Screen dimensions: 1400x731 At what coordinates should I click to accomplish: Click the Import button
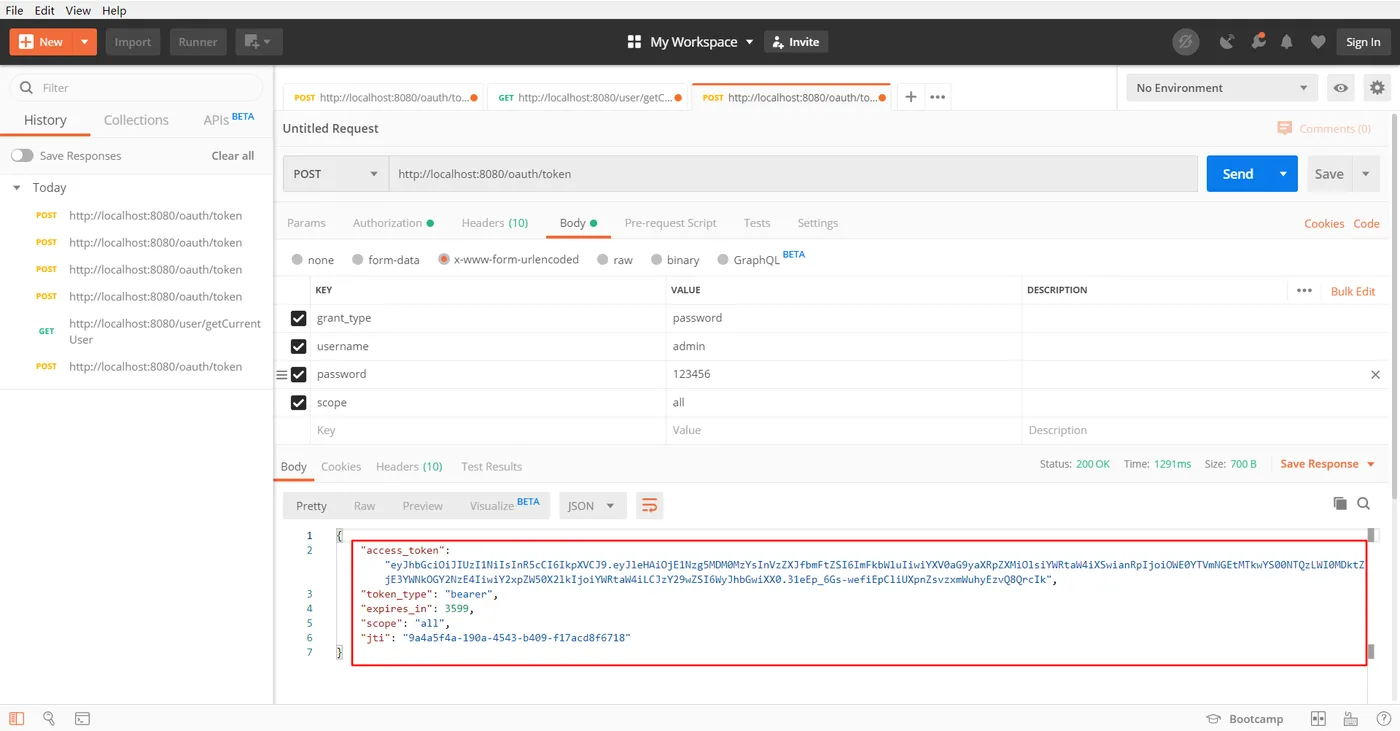click(133, 42)
